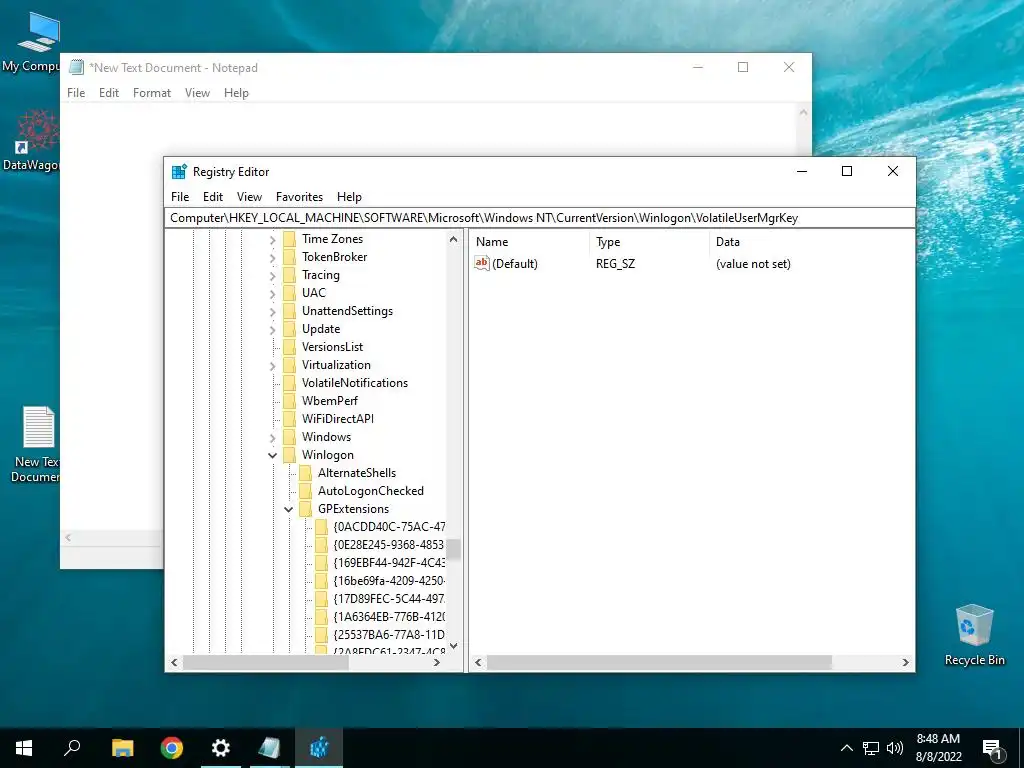Select the {1A6364EB-776B-412 key

(x=389, y=616)
